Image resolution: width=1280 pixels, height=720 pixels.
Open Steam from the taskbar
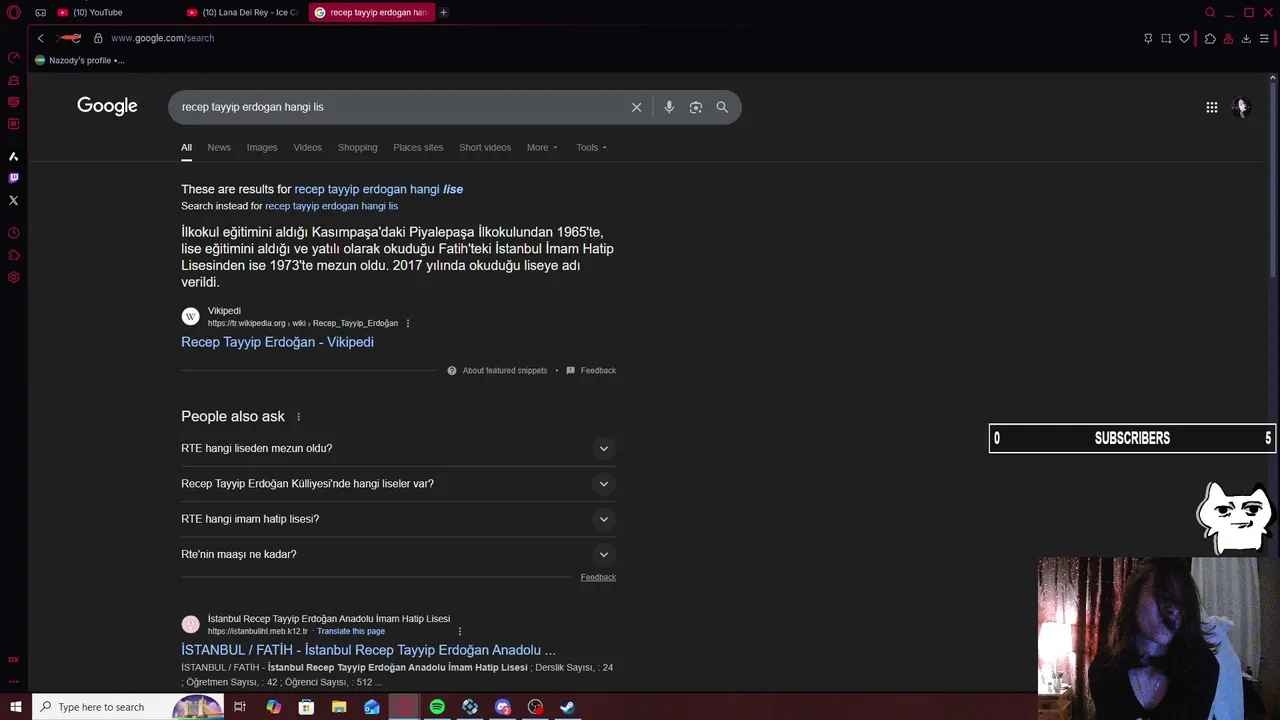tap(567, 707)
